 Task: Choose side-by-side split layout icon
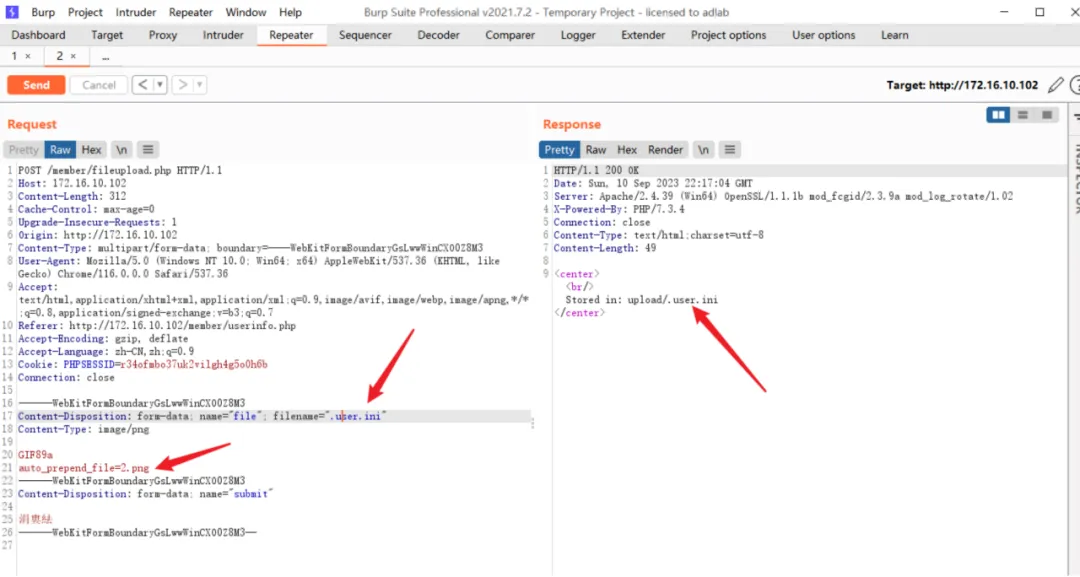(998, 115)
